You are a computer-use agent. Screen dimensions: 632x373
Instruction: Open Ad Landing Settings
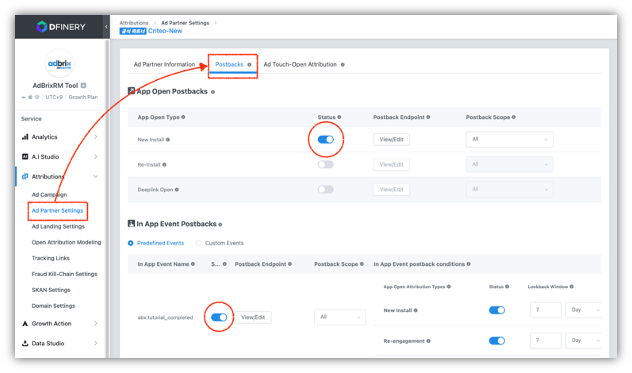pos(58,227)
